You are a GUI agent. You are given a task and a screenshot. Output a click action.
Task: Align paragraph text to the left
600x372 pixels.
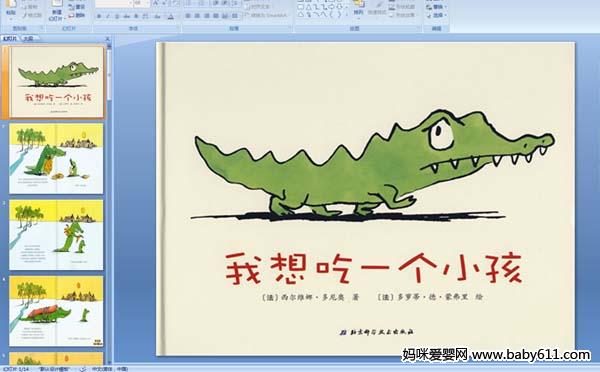188,16
